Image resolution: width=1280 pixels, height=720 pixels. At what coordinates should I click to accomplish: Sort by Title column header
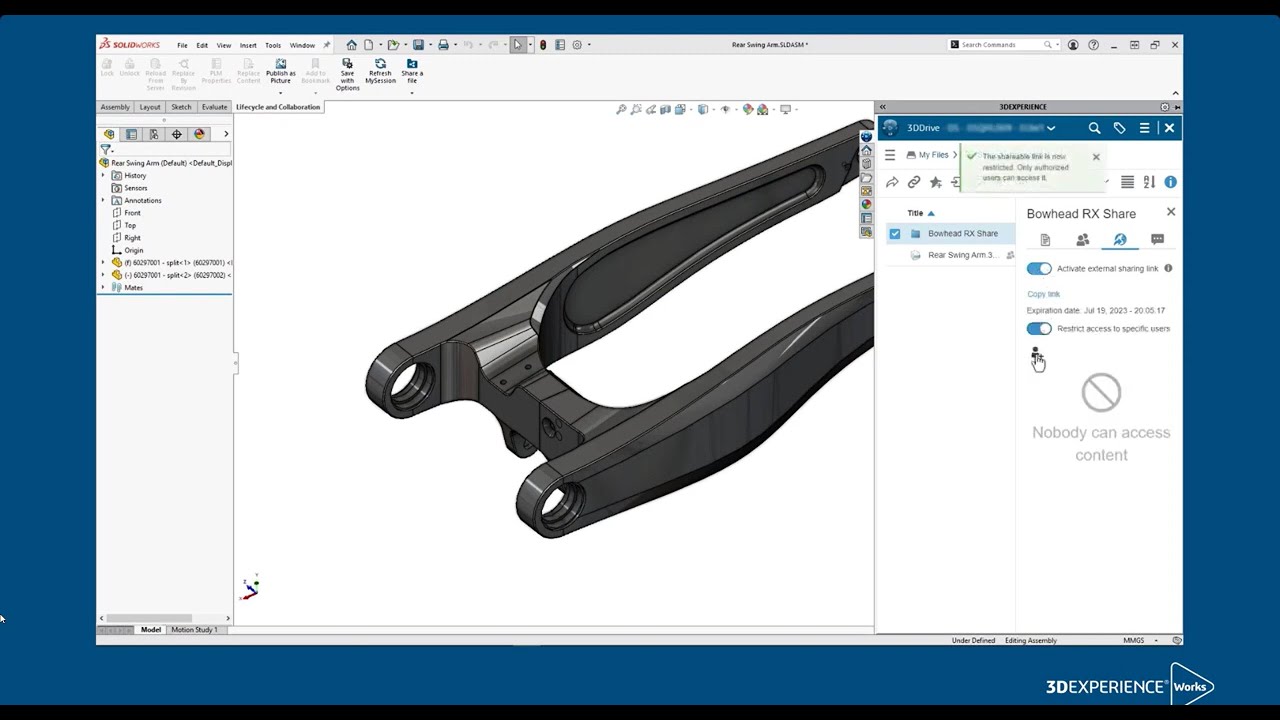coord(916,213)
